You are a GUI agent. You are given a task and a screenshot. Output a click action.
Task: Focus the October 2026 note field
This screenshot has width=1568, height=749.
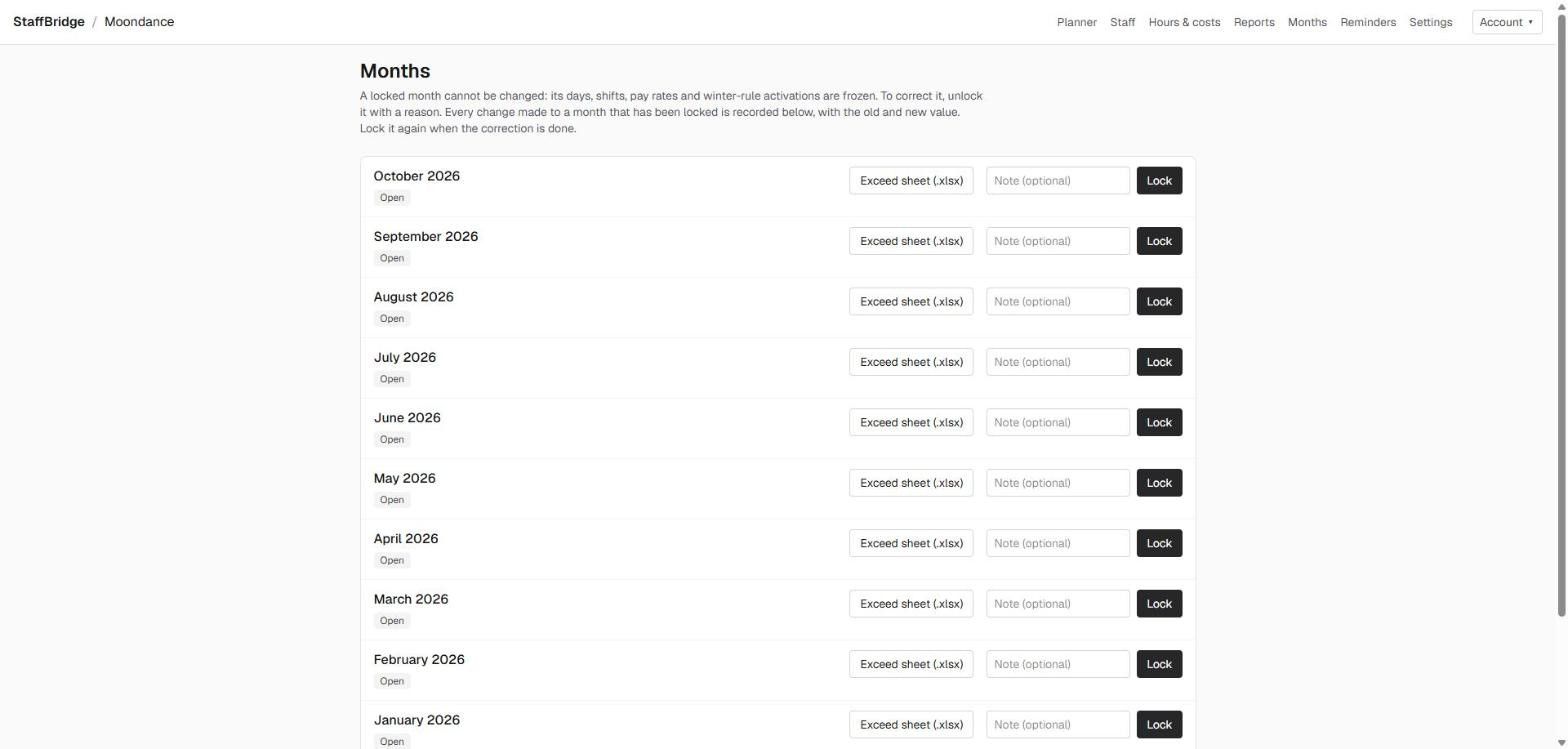point(1058,181)
